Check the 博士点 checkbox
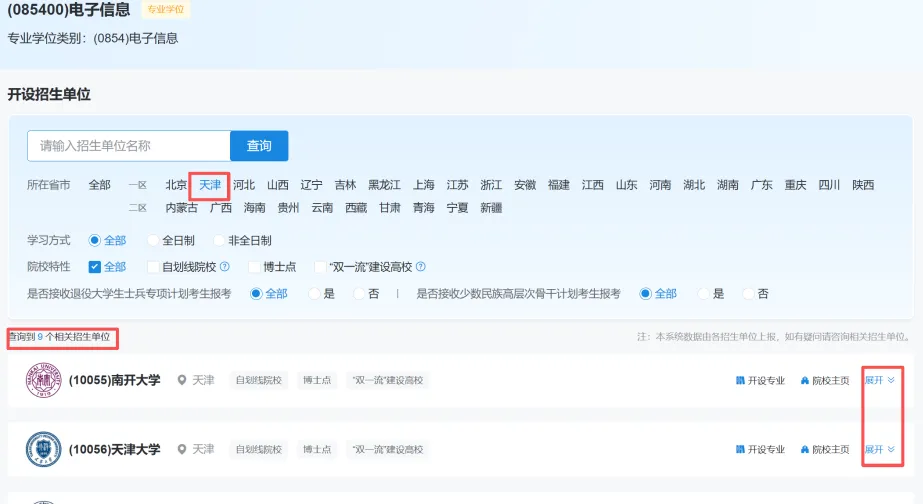923x504 pixels. pyautogui.click(x=254, y=267)
